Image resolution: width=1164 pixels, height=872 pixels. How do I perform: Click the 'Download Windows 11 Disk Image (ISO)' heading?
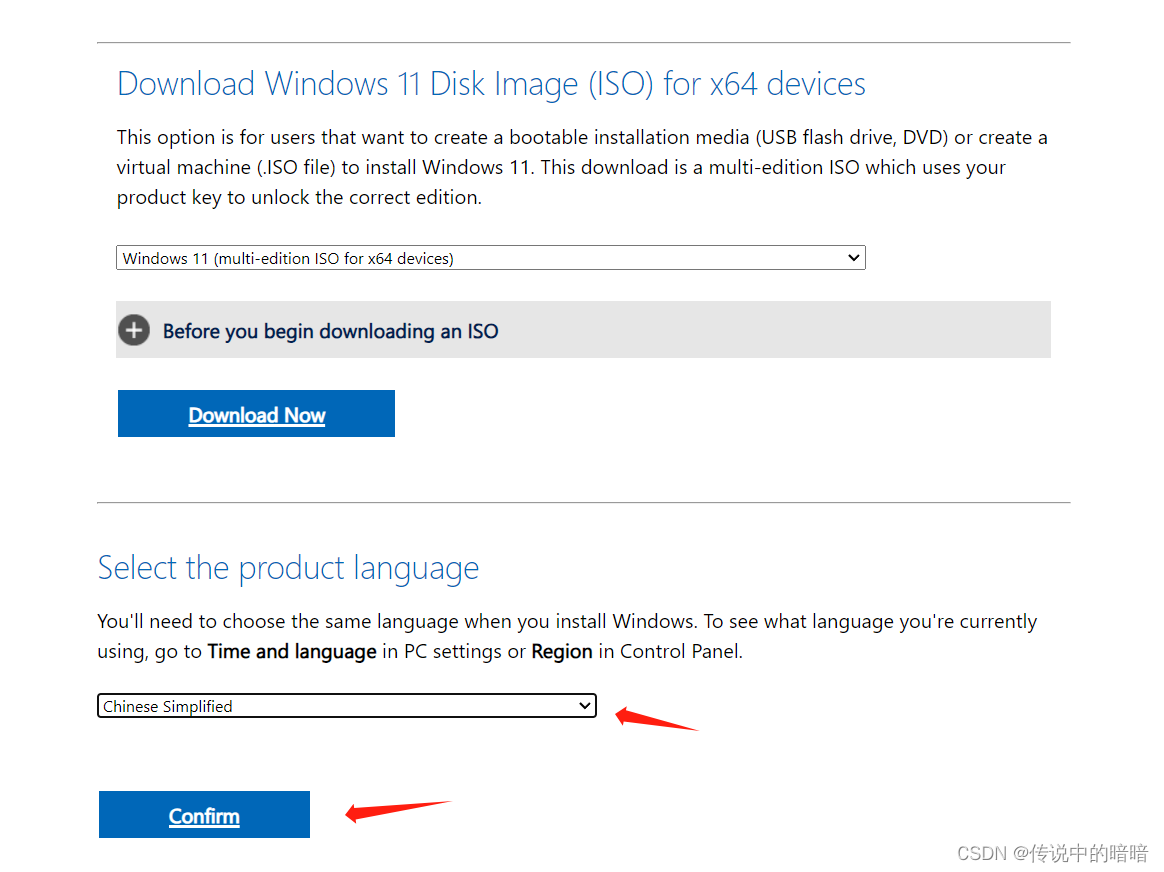[491, 84]
